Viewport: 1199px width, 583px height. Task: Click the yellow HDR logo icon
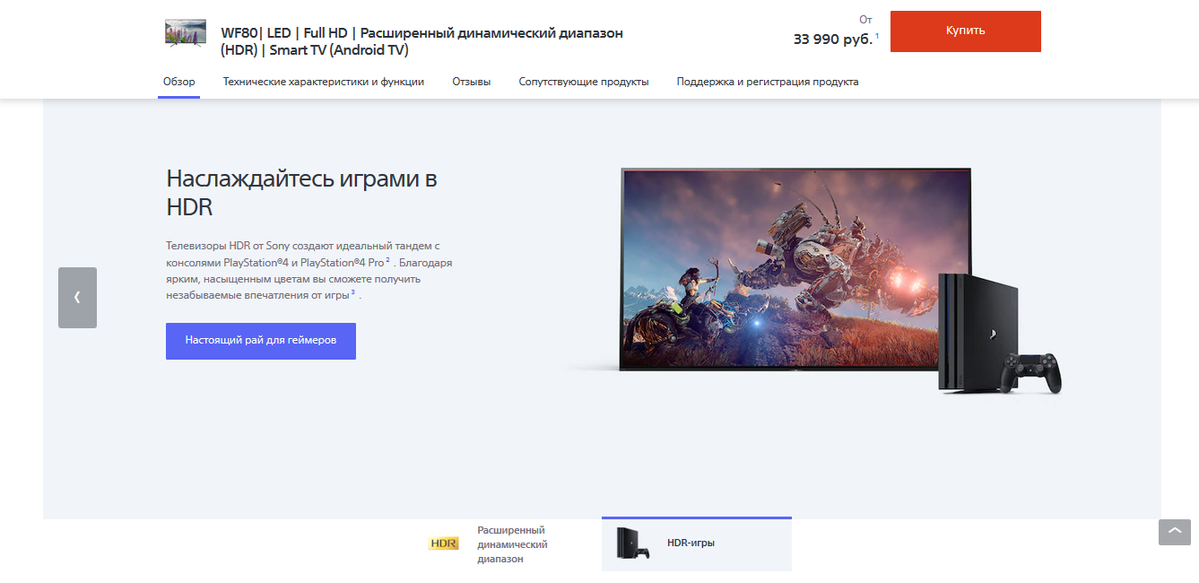[x=443, y=544]
